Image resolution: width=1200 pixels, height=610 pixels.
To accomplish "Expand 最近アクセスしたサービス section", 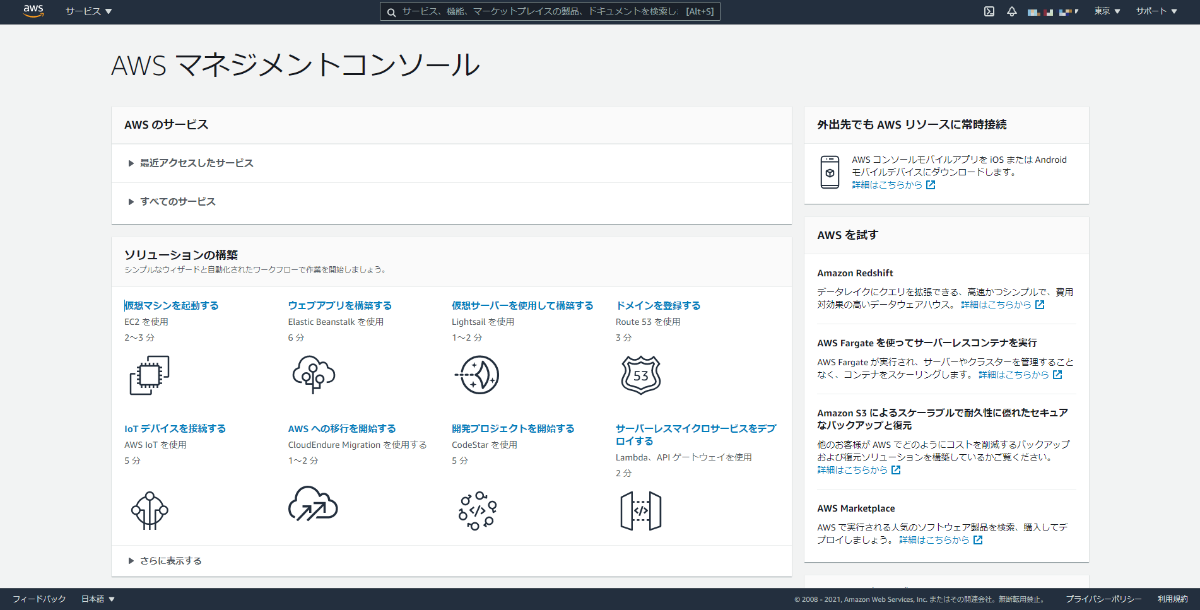I will tap(191, 163).
